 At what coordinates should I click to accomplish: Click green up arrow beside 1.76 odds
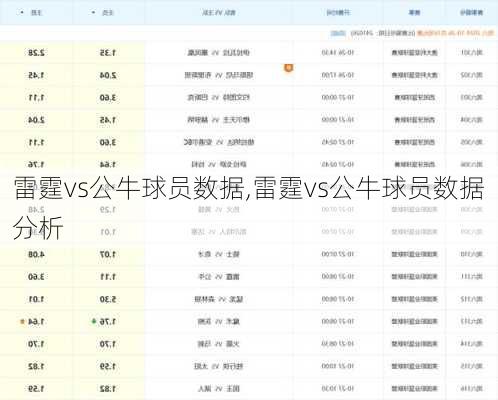94,321
